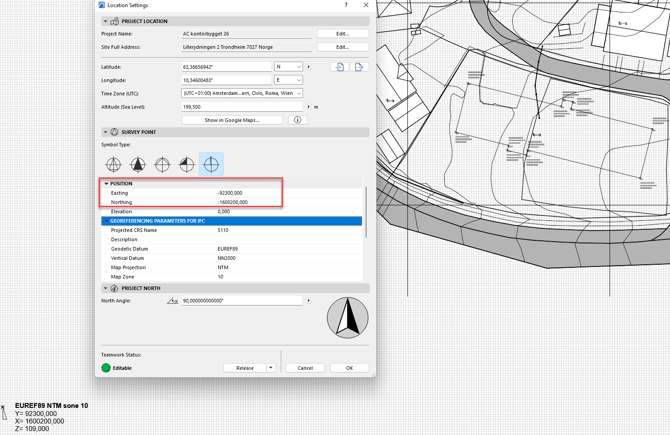Click the export location file icon
670x435 pixels.
[x=359, y=67]
